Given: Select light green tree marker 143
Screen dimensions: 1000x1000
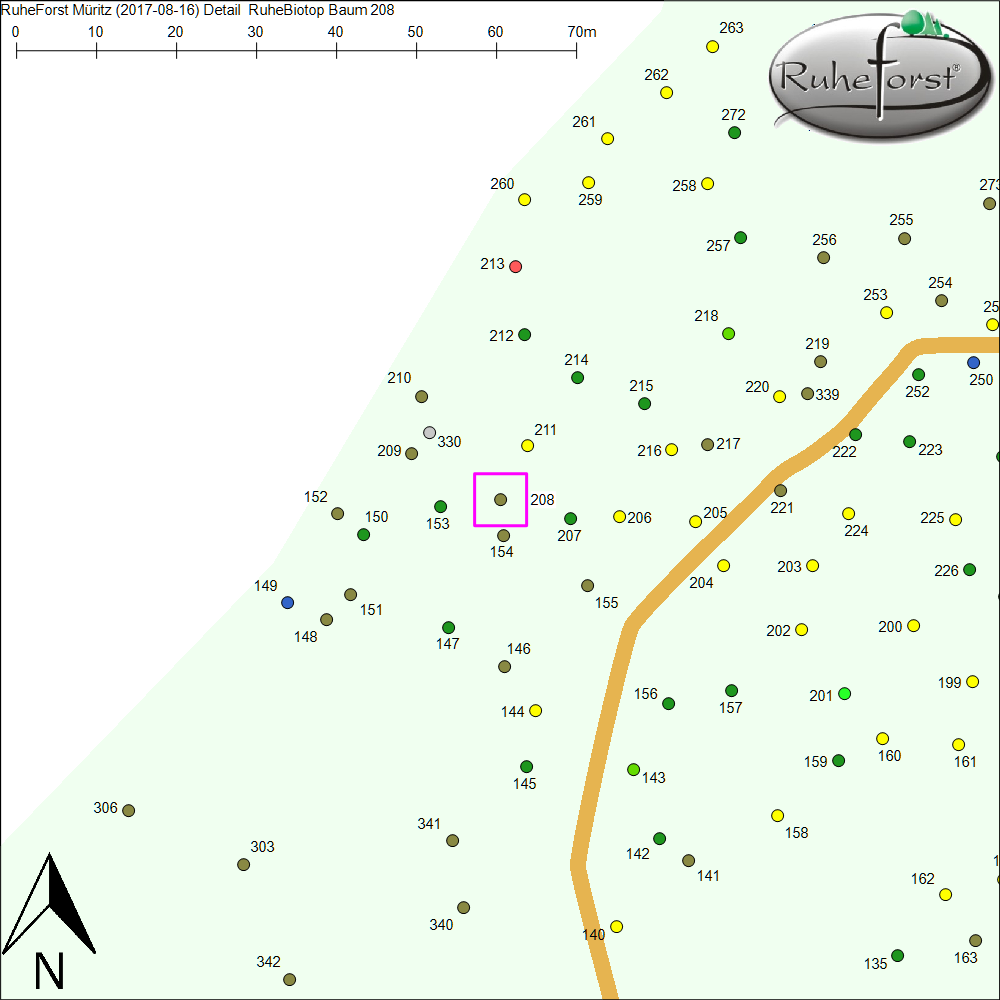Looking at the screenshot, I should point(633,769).
